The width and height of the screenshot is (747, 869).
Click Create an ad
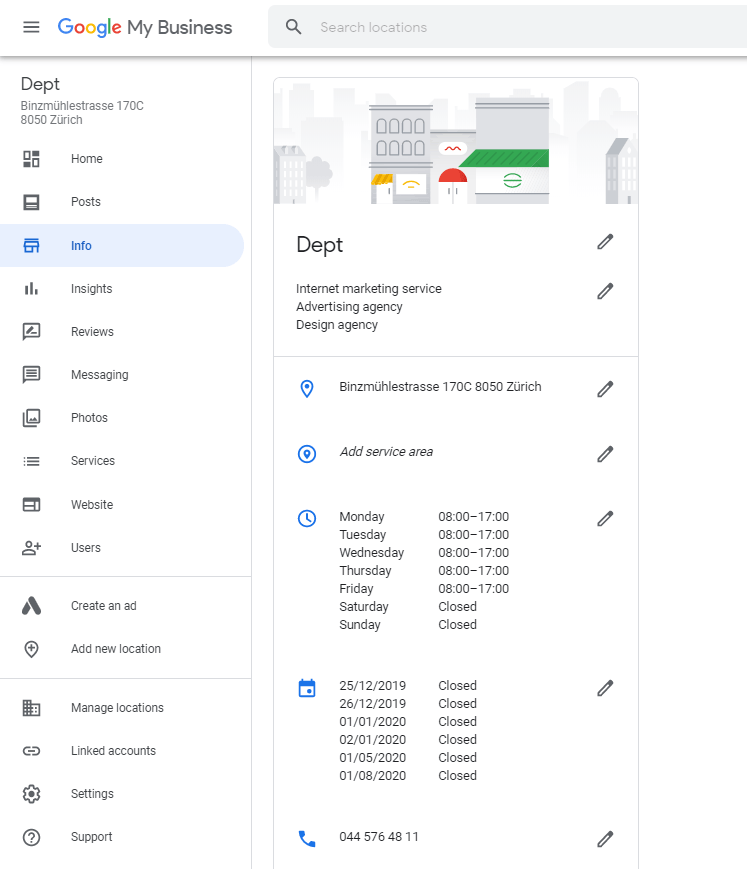[103, 606]
